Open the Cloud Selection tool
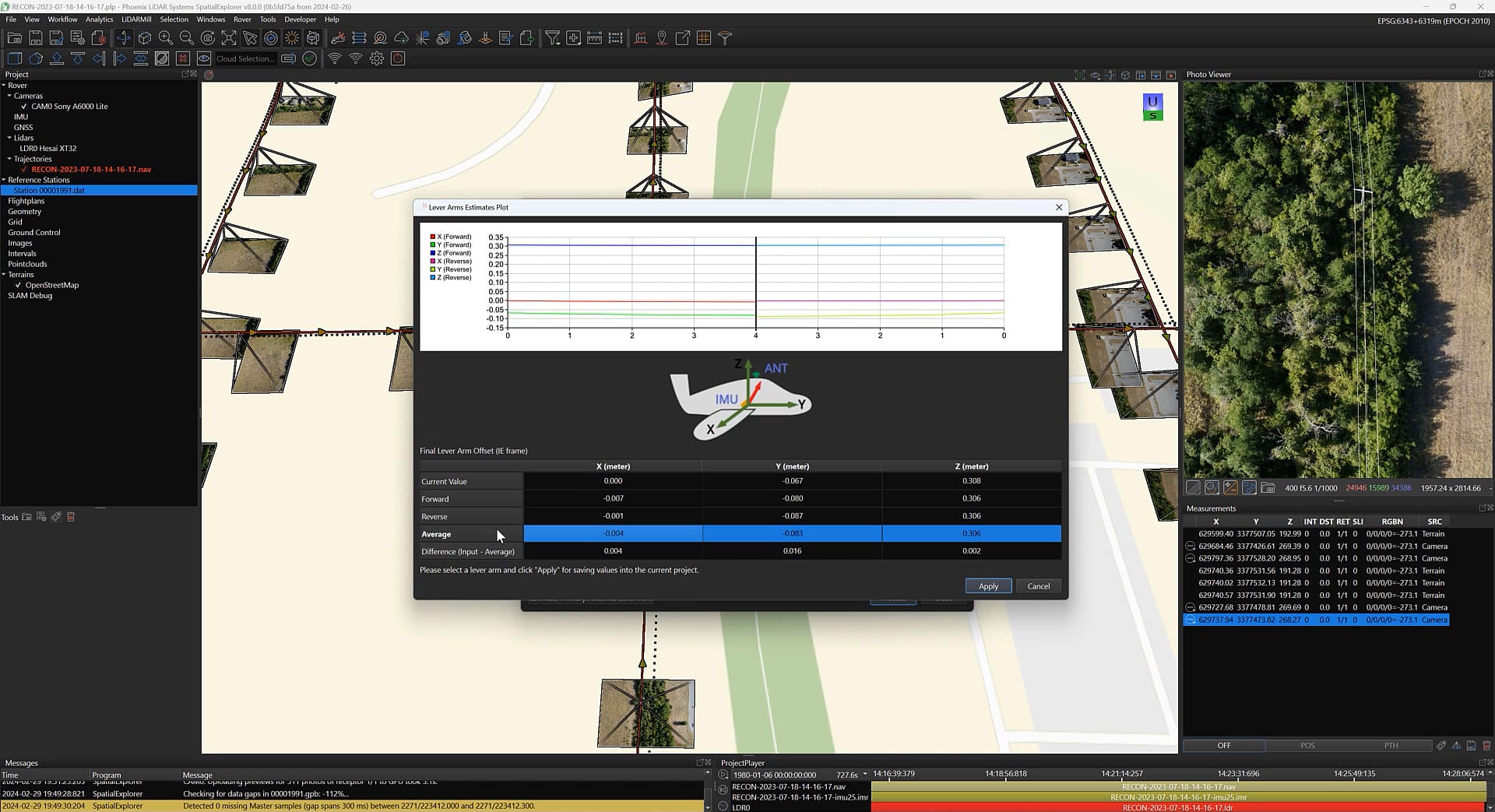This screenshot has height=812, width=1495. pos(244,58)
